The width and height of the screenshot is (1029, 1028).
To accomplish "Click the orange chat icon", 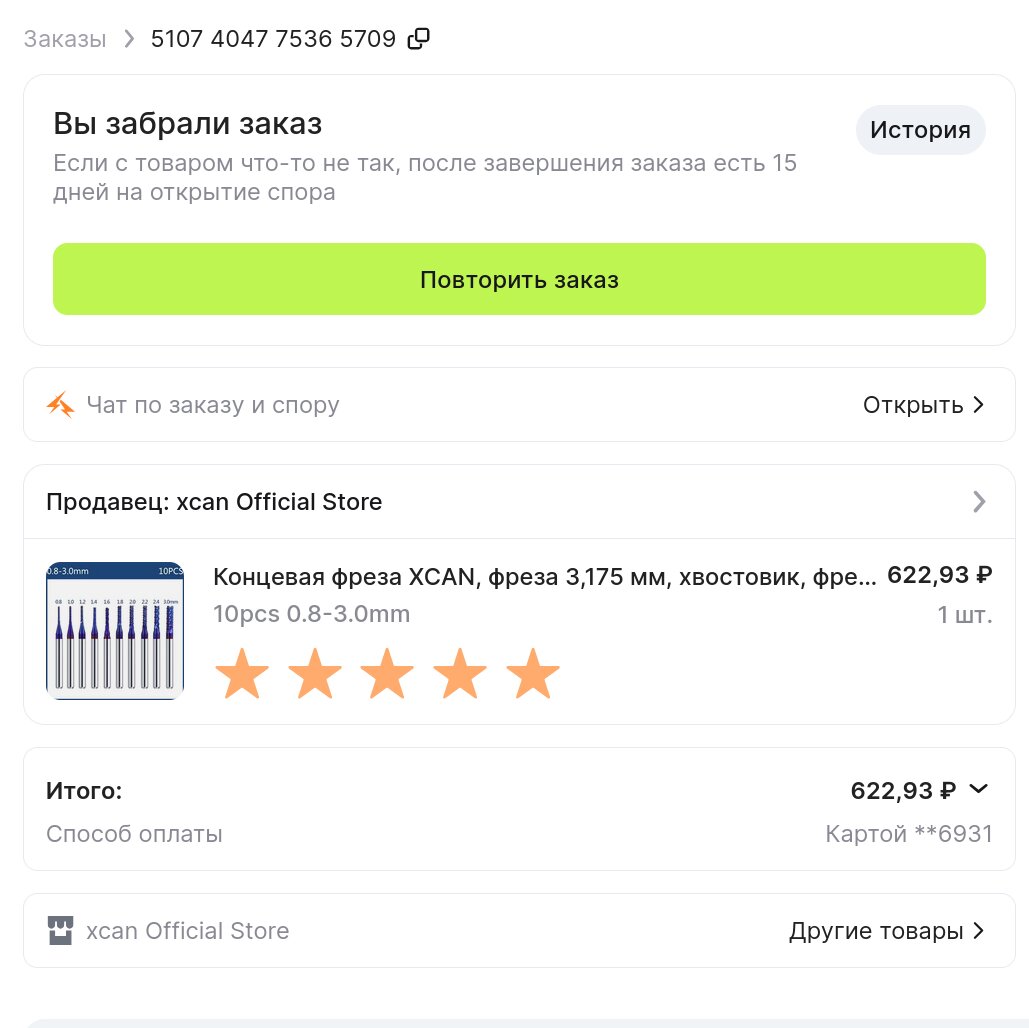I will coord(60,405).
